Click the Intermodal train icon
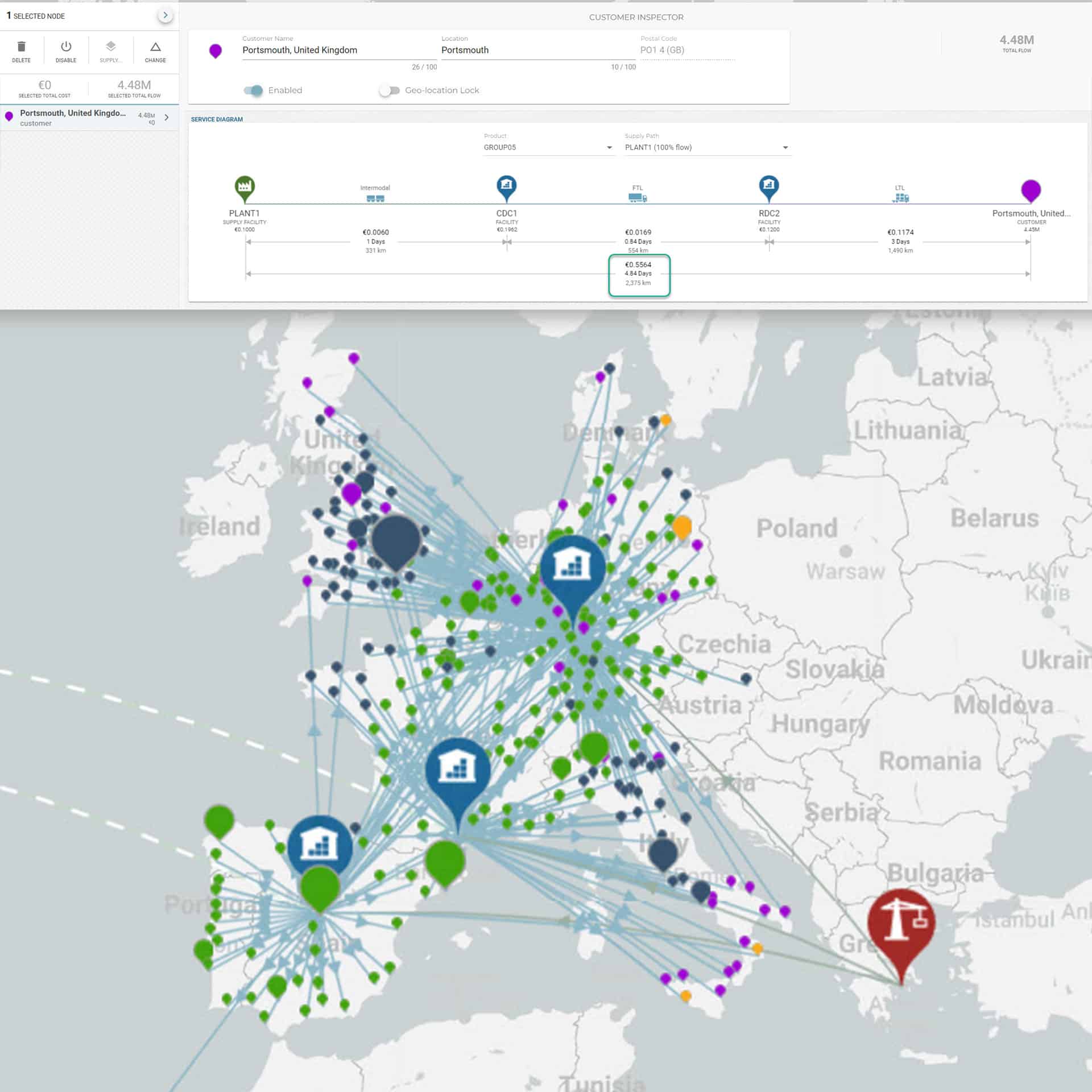This screenshot has width=1092, height=1092. 375,198
